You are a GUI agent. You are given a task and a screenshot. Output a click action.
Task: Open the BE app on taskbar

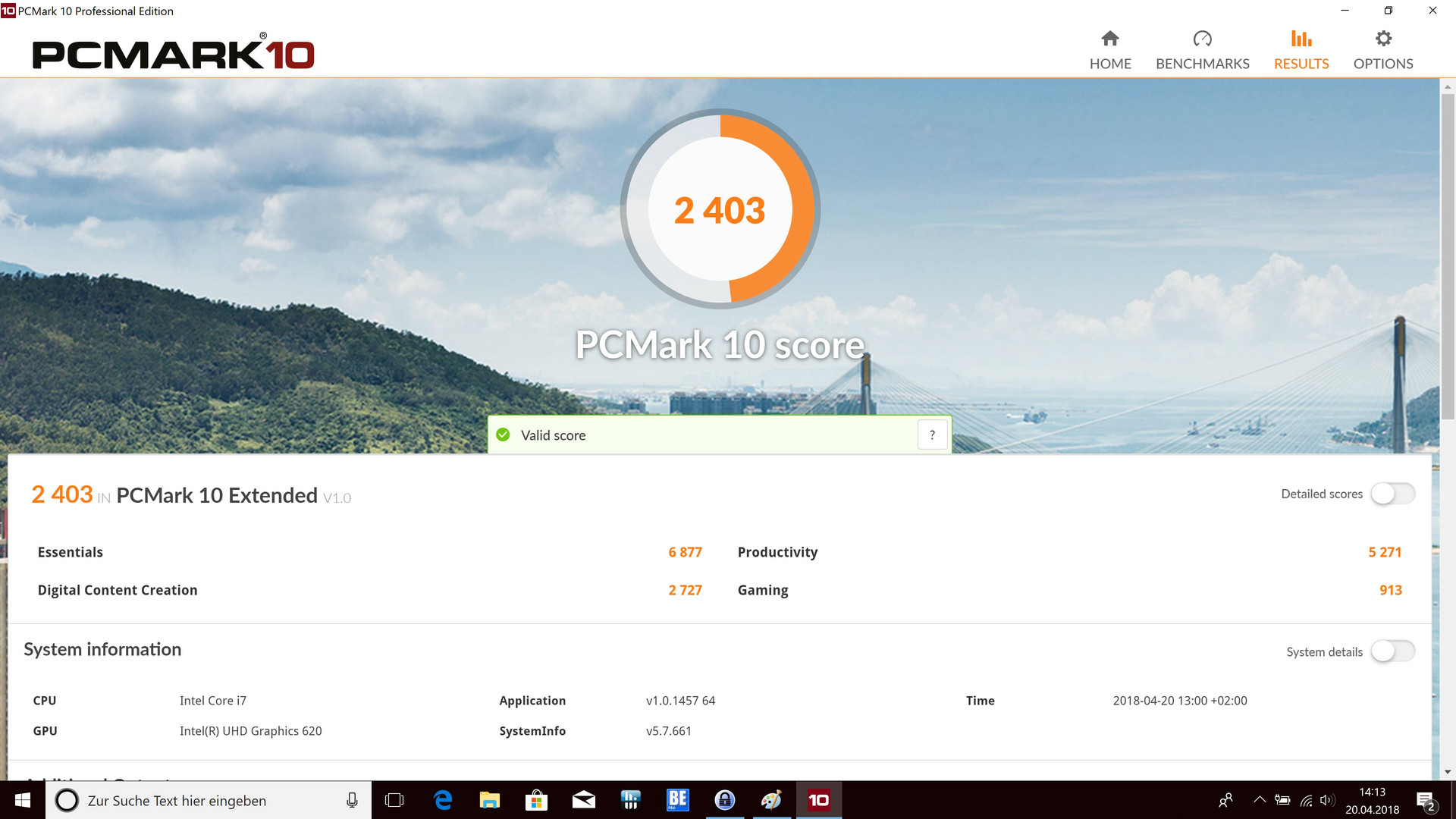tap(678, 800)
